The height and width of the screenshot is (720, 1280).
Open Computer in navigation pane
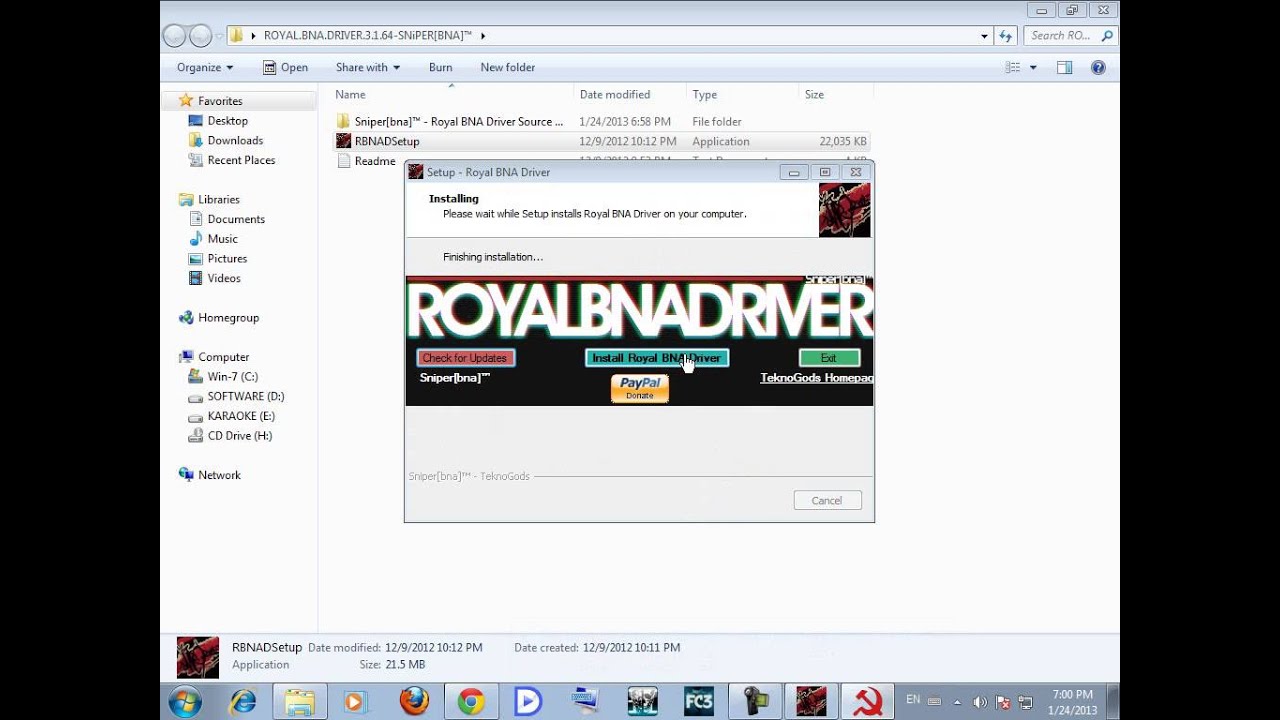tap(223, 357)
